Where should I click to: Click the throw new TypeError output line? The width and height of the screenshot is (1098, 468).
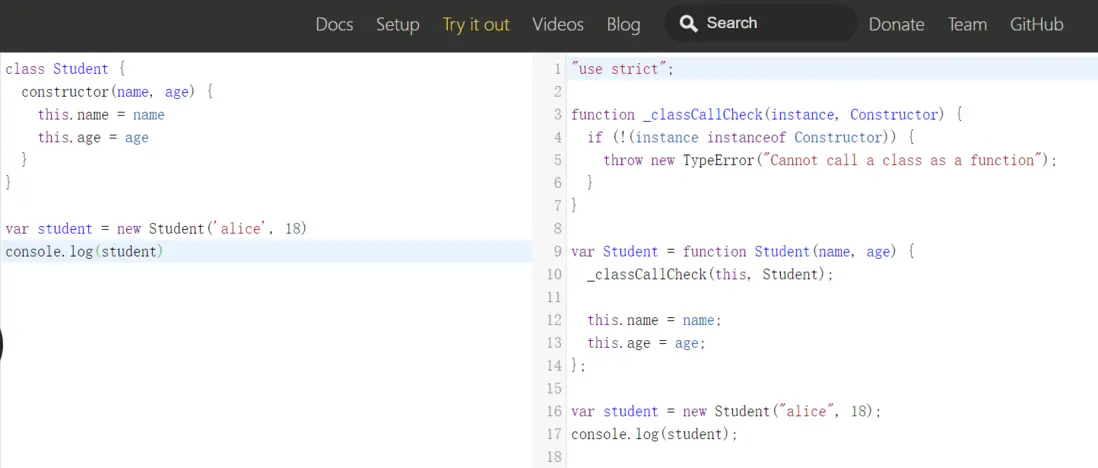click(x=829, y=160)
